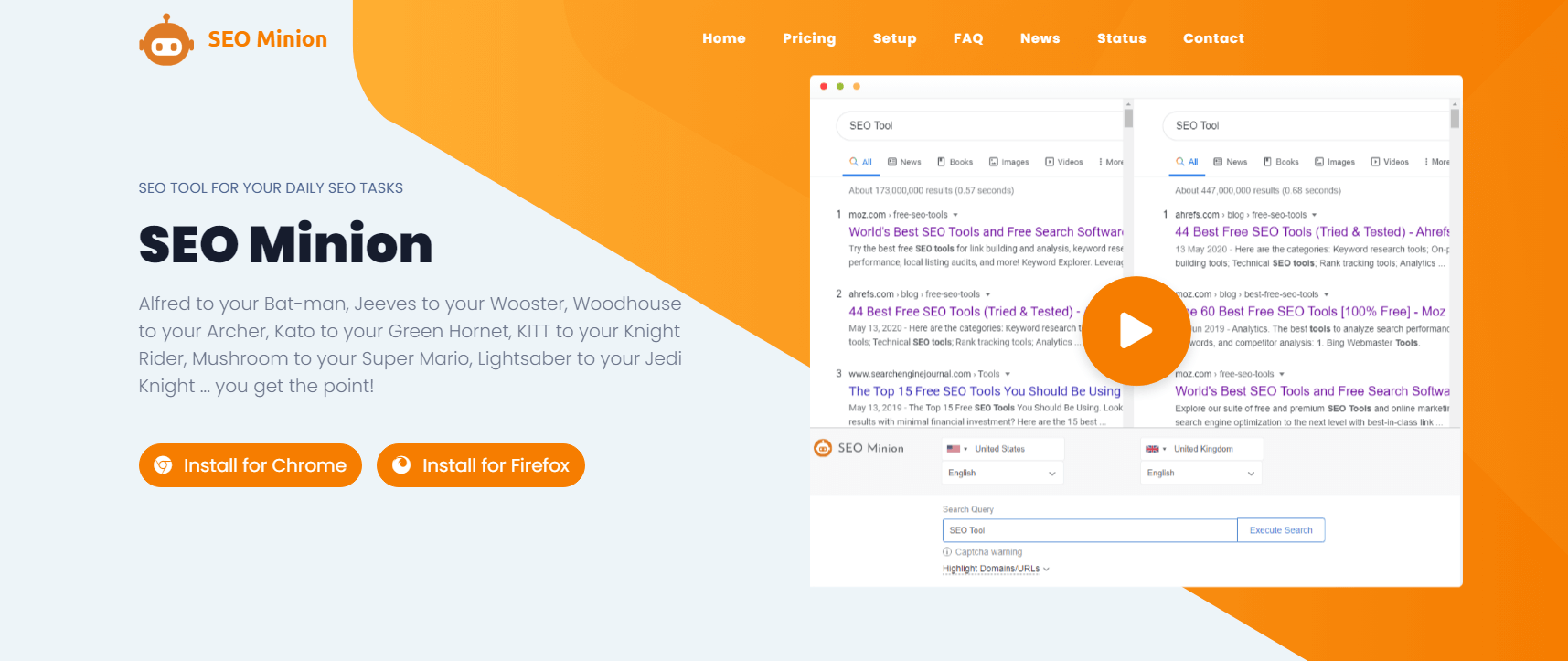
Task: Visit the FAQ section
Action: [x=968, y=38]
